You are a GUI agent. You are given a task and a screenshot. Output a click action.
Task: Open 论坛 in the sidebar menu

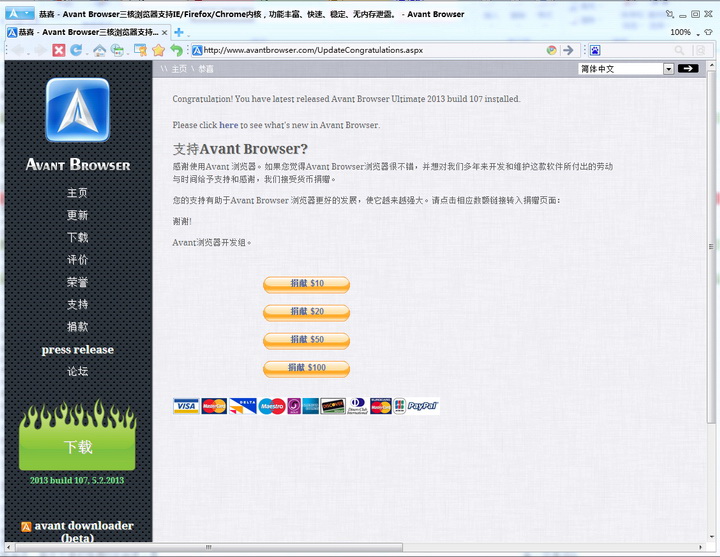tap(77, 371)
